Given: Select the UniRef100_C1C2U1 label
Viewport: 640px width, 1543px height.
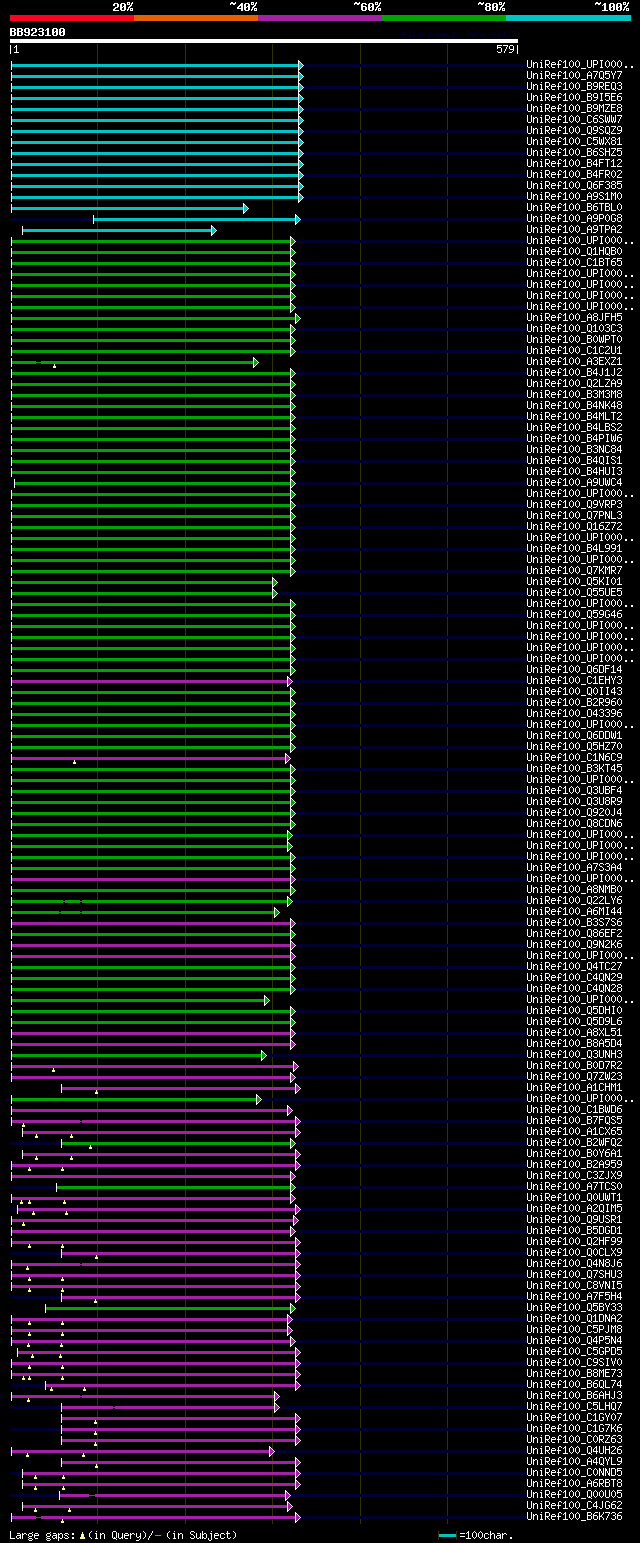Looking at the screenshot, I should pos(574,350).
